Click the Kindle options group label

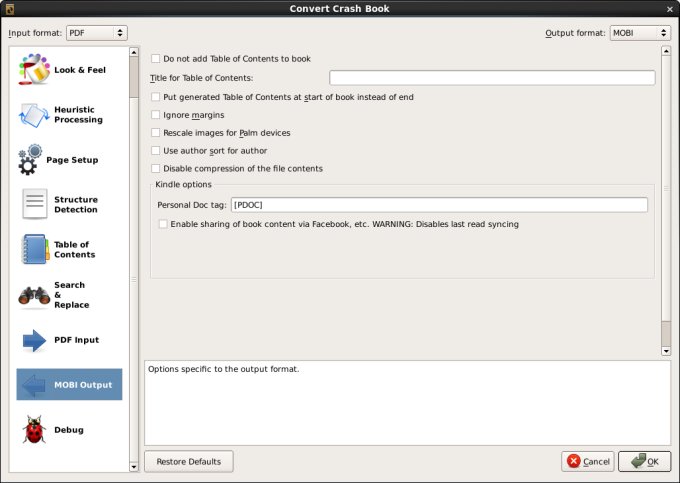pyautogui.click(x=183, y=185)
